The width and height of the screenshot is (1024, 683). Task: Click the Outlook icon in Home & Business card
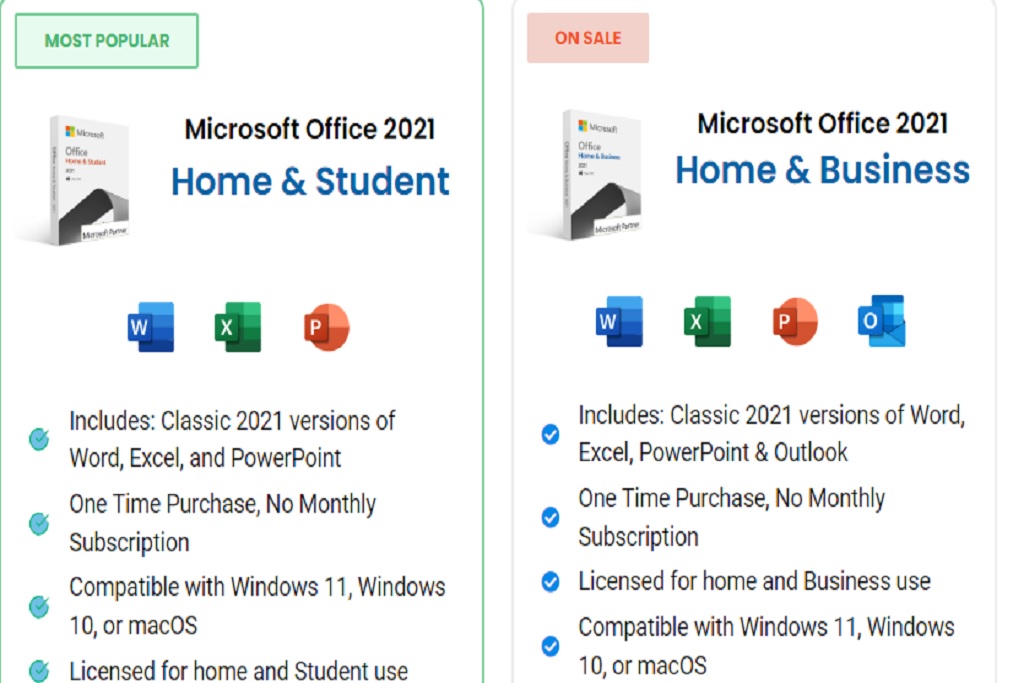coord(882,320)
